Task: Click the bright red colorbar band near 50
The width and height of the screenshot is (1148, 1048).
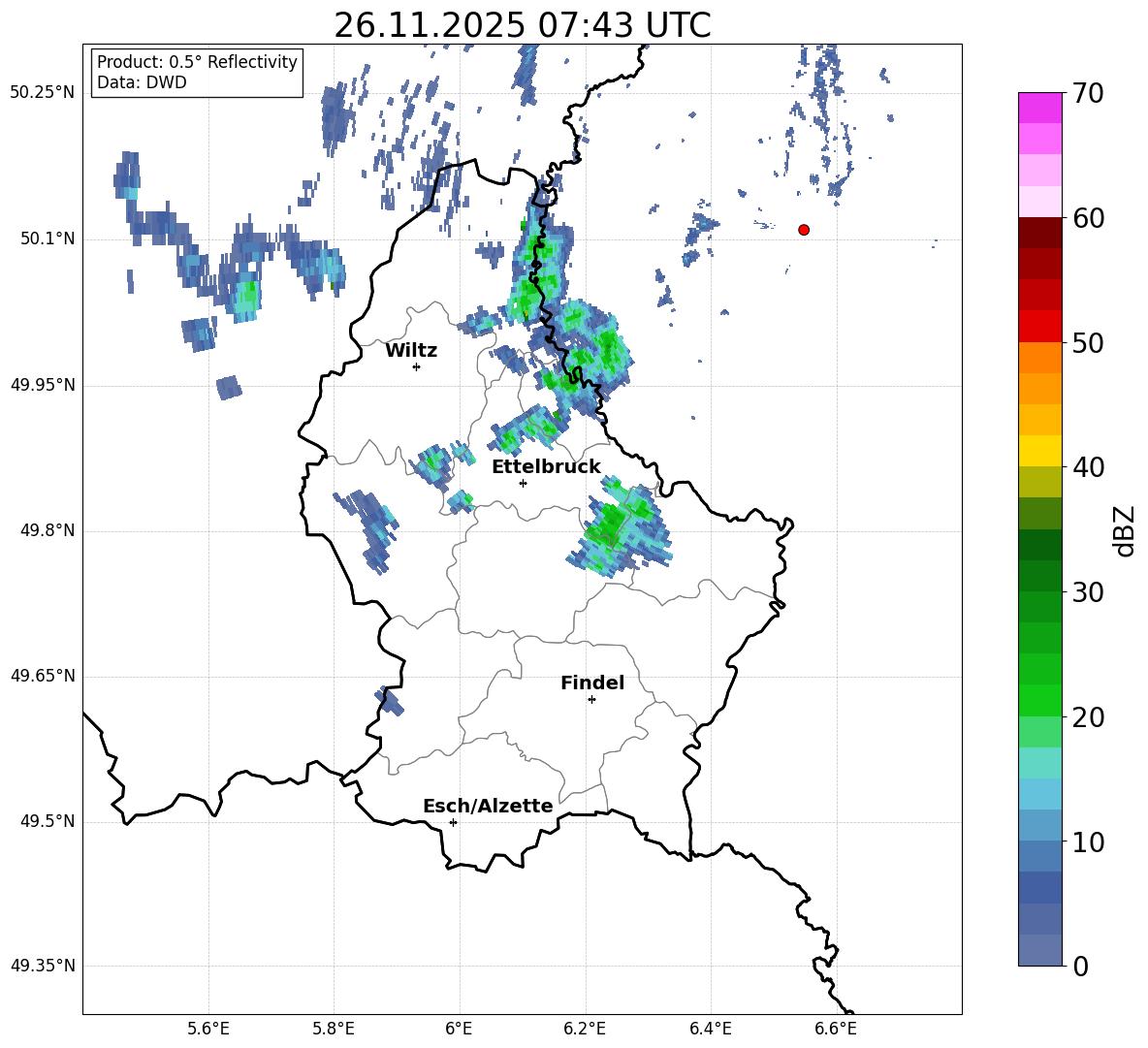Action: click(1040, 327)
